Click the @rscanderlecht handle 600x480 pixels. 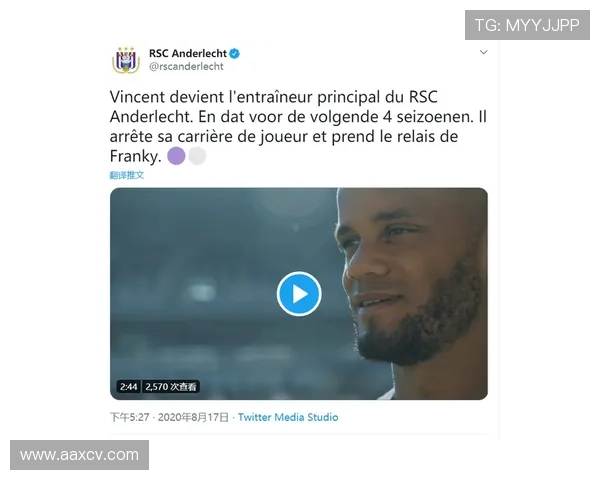[x=186, y=67]
